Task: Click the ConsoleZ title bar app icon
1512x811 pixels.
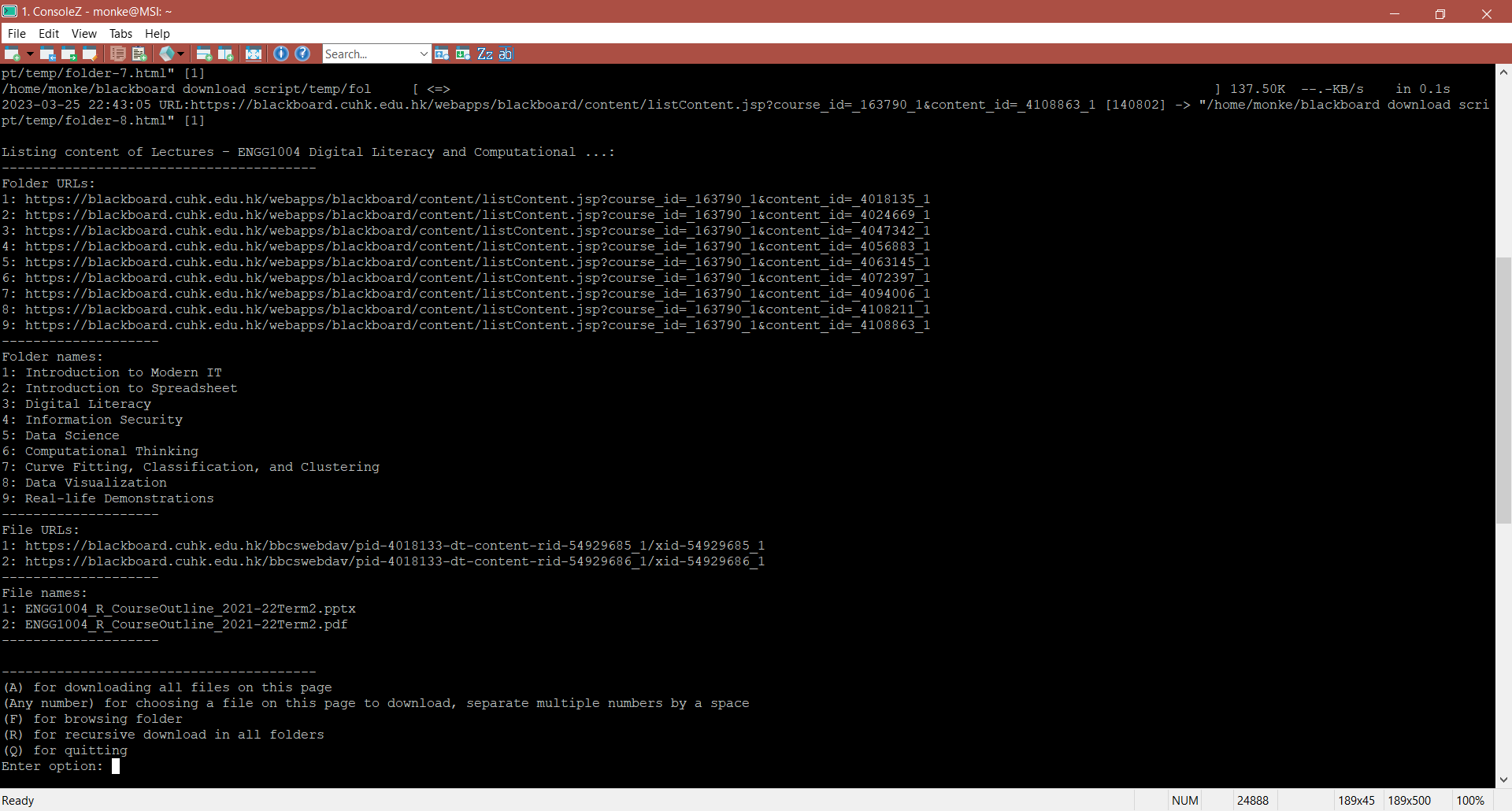Action: pos(9,11)
